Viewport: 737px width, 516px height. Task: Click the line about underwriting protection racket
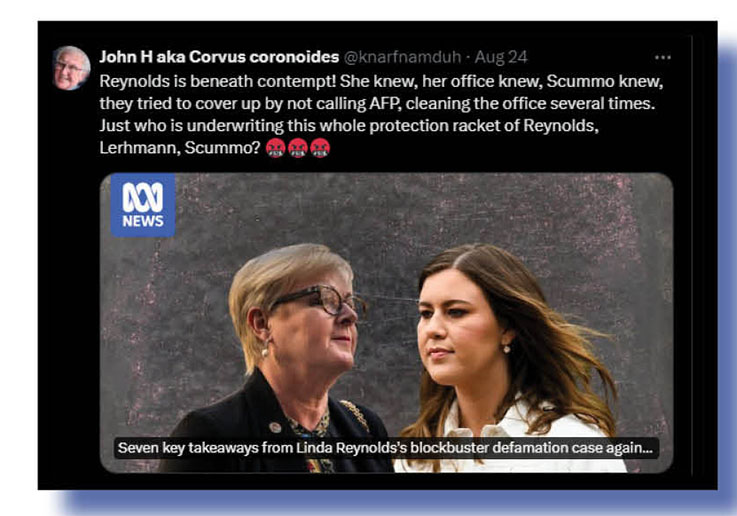[x=349, y=125]
